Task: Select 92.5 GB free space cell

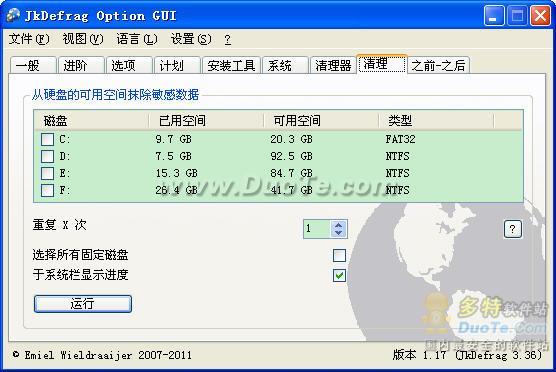Action: [x=291, y=156]
